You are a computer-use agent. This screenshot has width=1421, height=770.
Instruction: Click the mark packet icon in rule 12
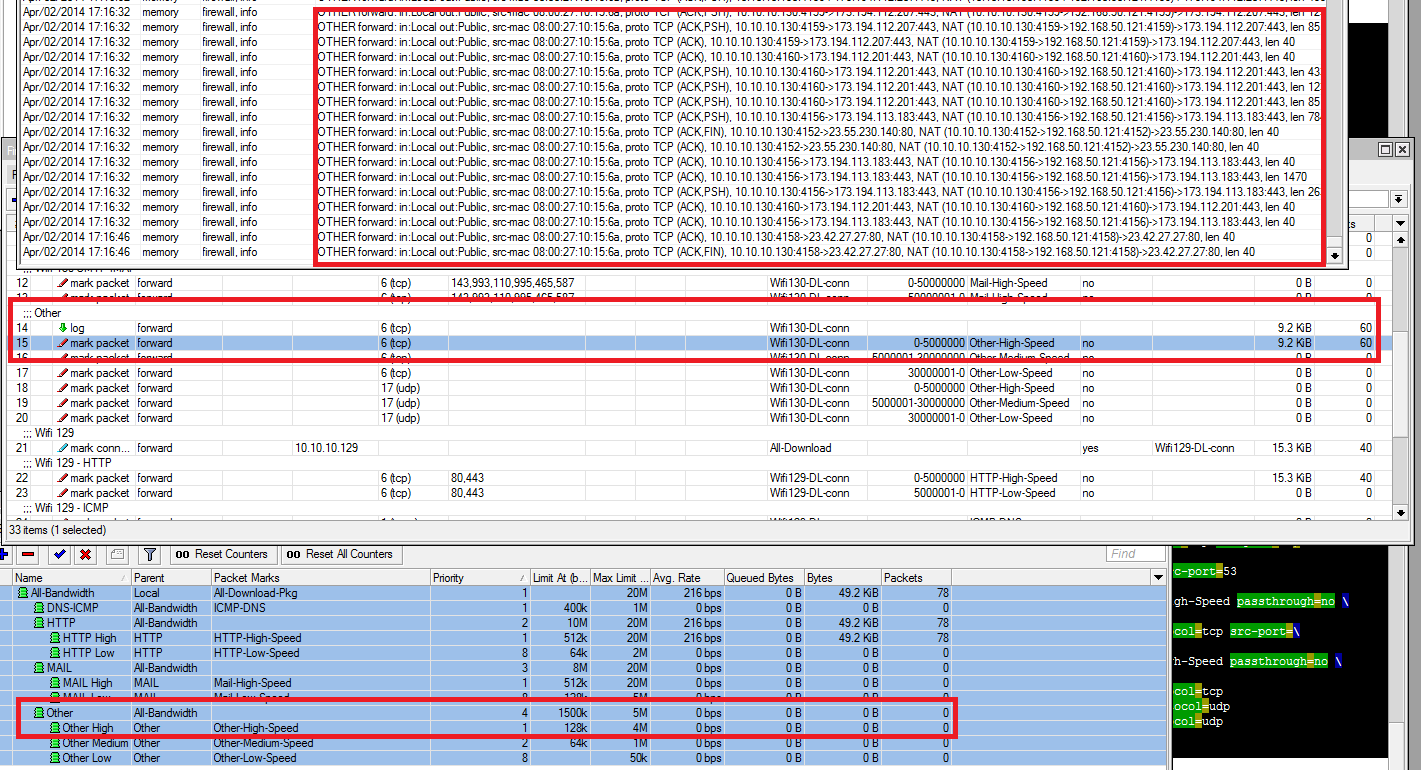tap(63, 283)
